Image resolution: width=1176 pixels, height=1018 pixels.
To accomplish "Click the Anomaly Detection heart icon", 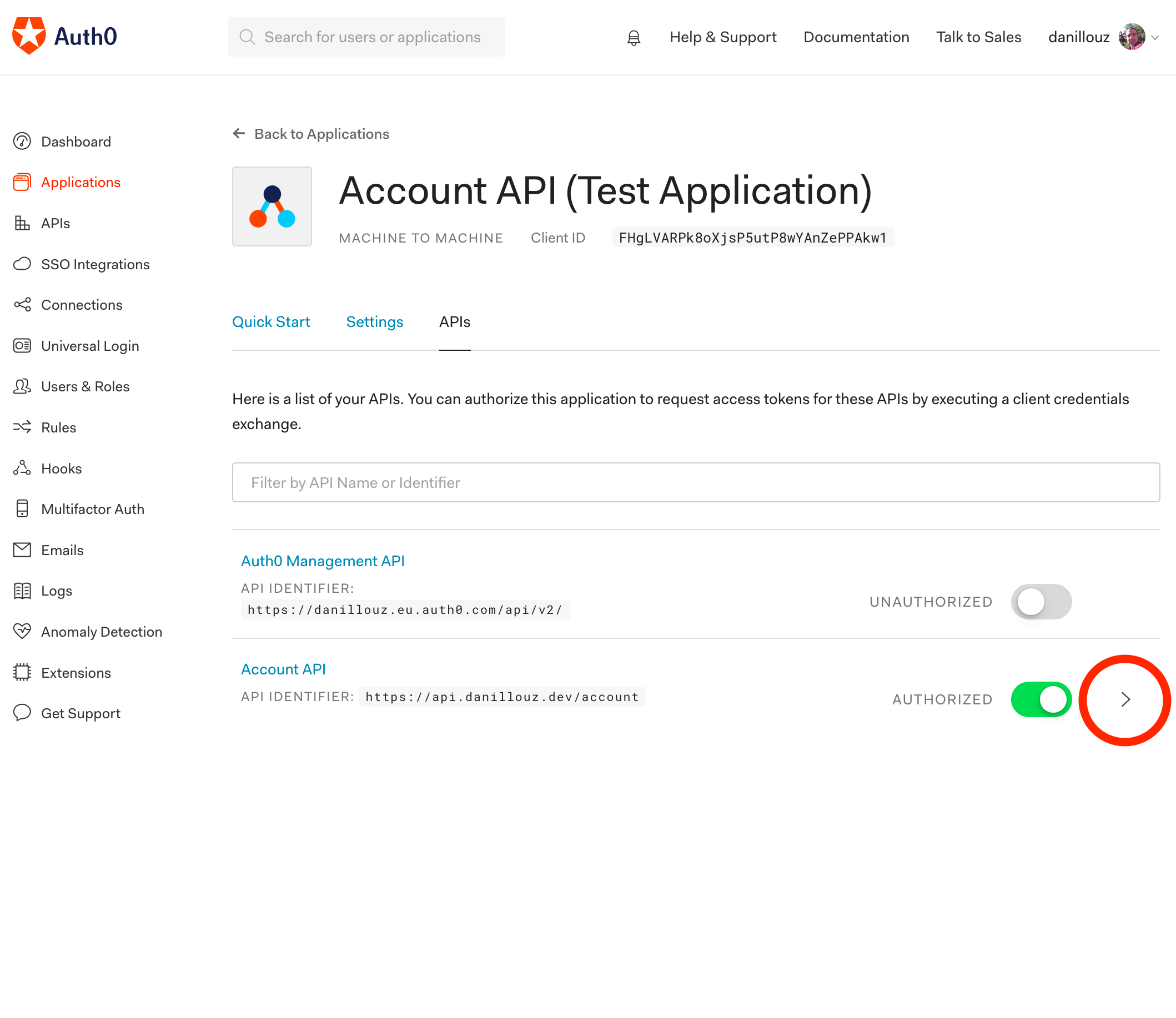I will (22, 631).
